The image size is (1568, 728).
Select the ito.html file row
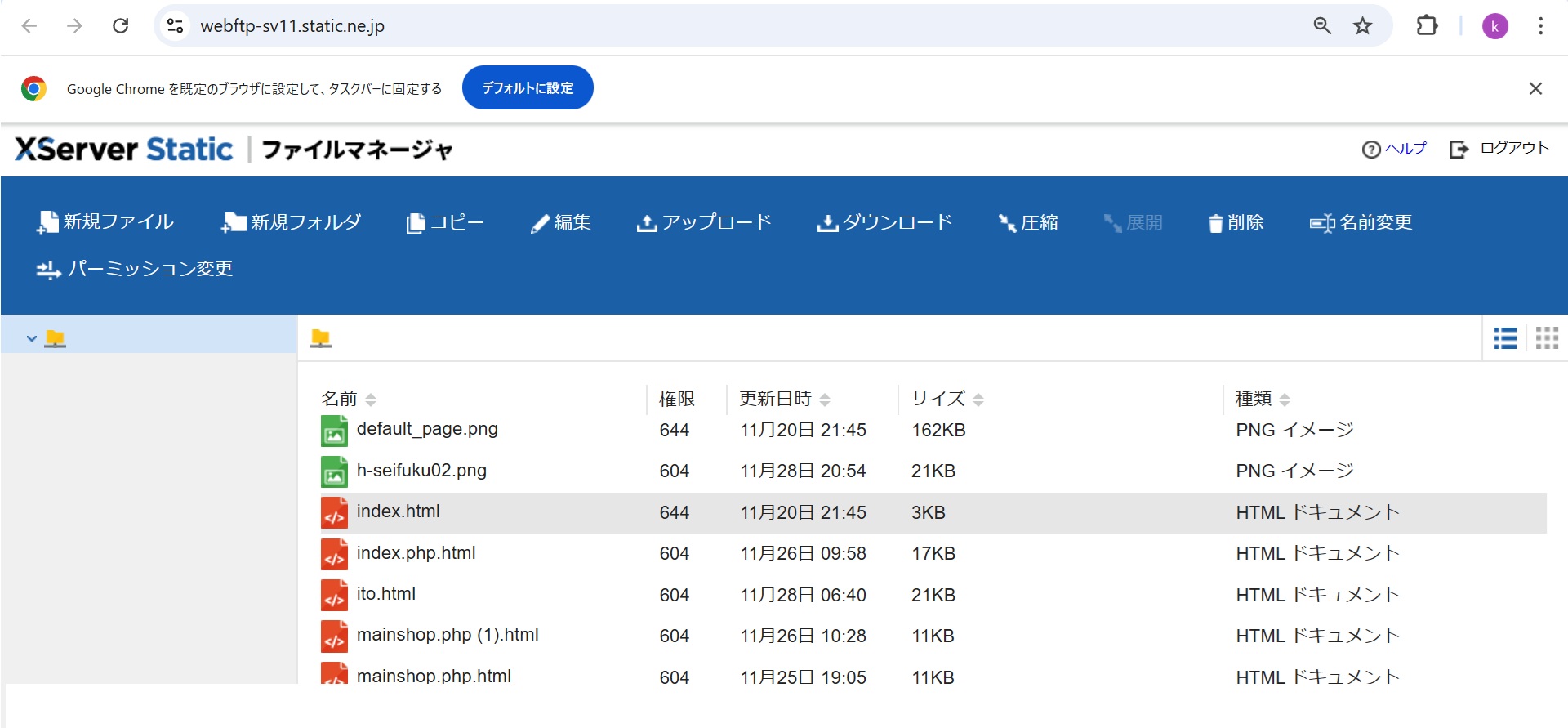pyautogui.click(x=386, y=594)
